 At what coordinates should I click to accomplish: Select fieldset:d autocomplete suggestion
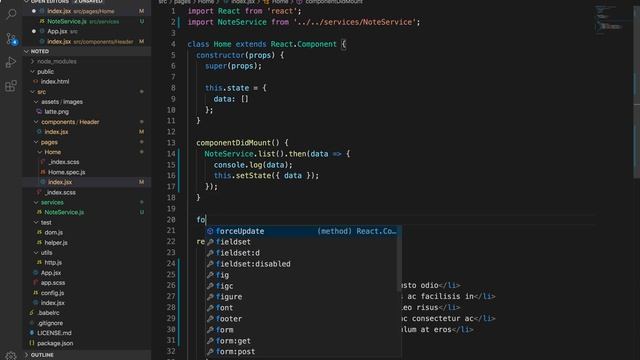303,253
